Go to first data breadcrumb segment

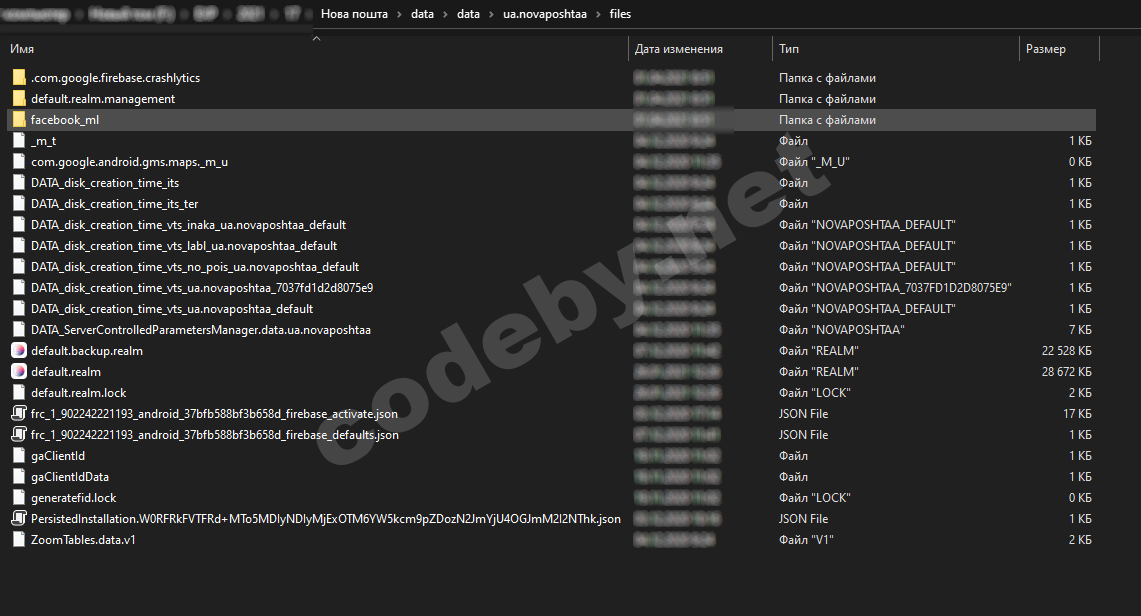pyautogui.click(x=422, y=14)
